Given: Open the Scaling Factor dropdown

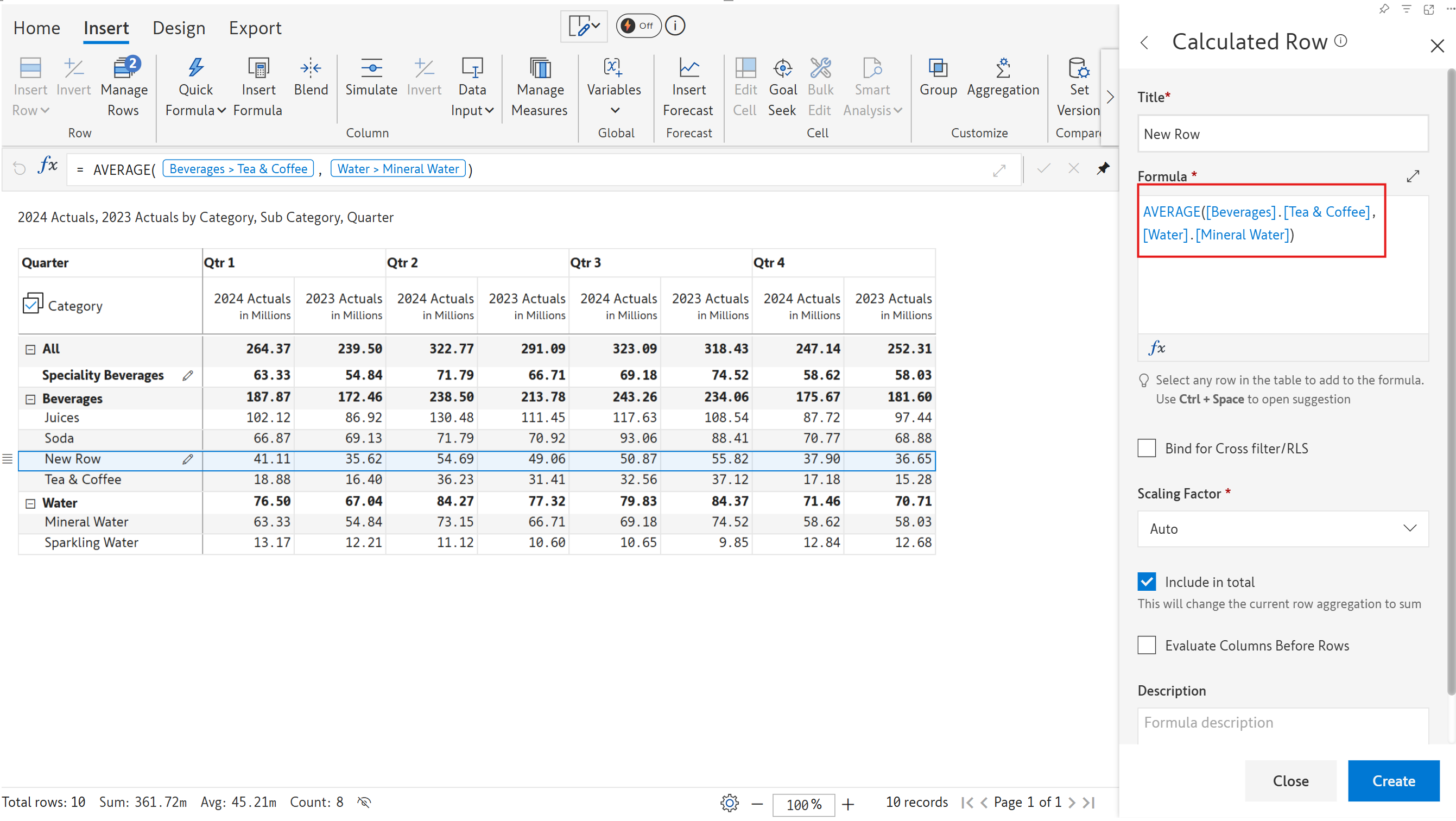Looking at the screenshot, I should pyautogui.click(x=1282, y=529).
